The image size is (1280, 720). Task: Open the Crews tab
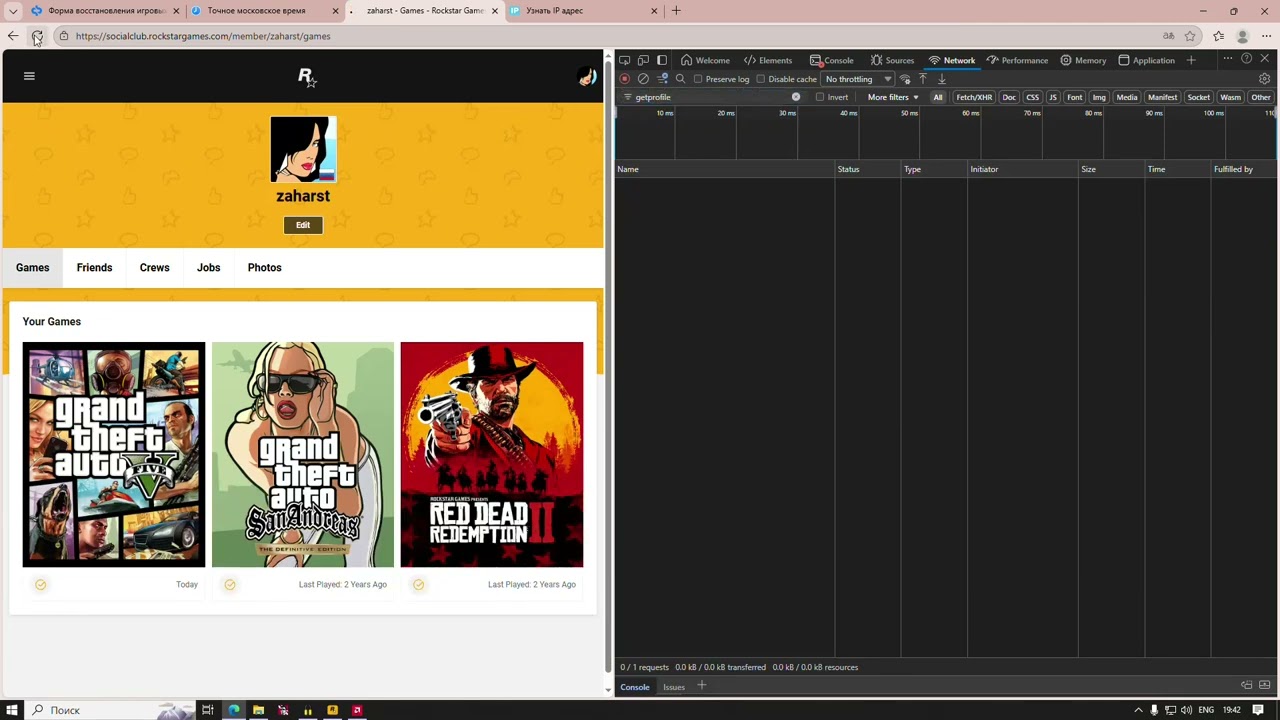click(x=154, y=268)
